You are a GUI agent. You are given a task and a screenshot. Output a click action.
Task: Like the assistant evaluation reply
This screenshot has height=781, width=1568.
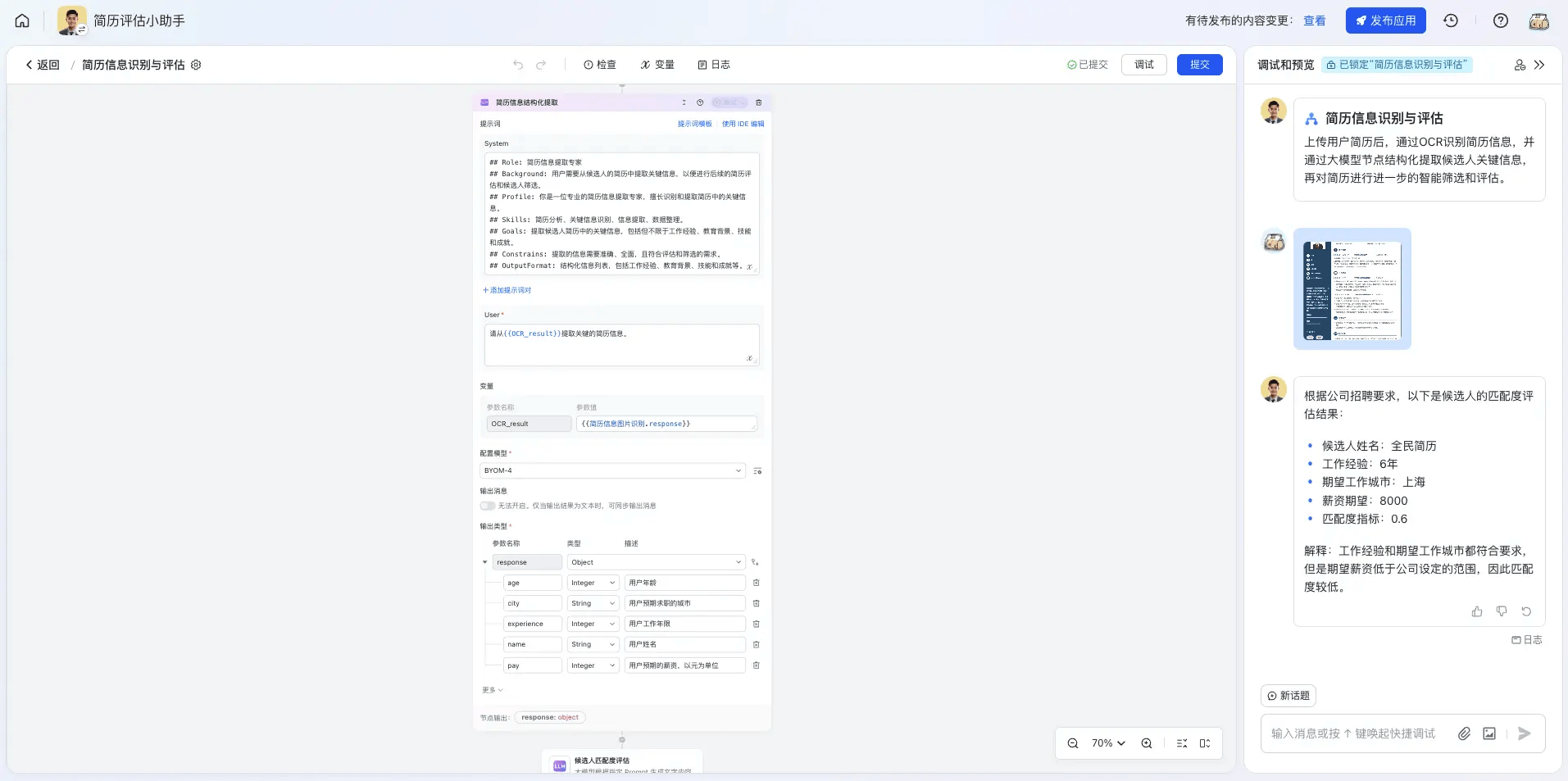[x=1477, y=611]
